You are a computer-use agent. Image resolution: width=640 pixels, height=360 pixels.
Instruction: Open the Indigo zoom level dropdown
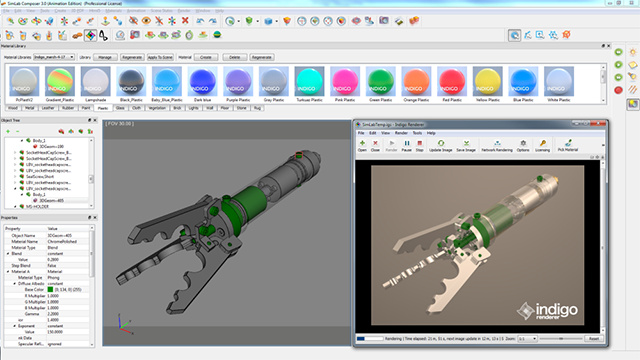527,339
